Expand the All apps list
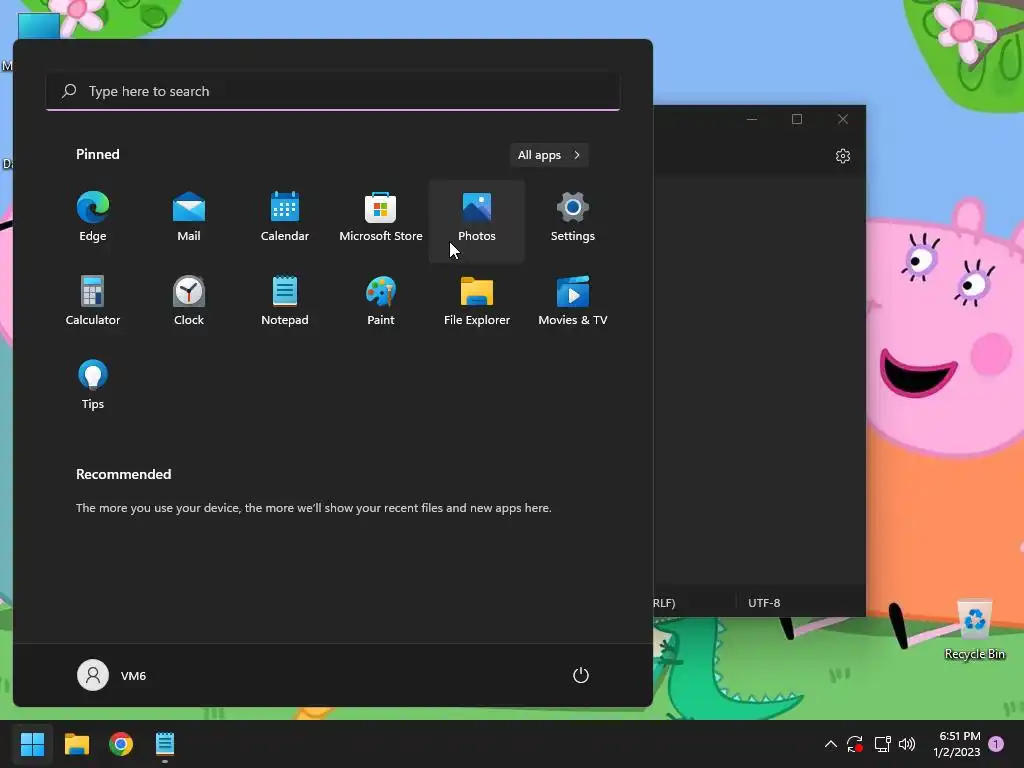1024x768 pixels. 549,155
